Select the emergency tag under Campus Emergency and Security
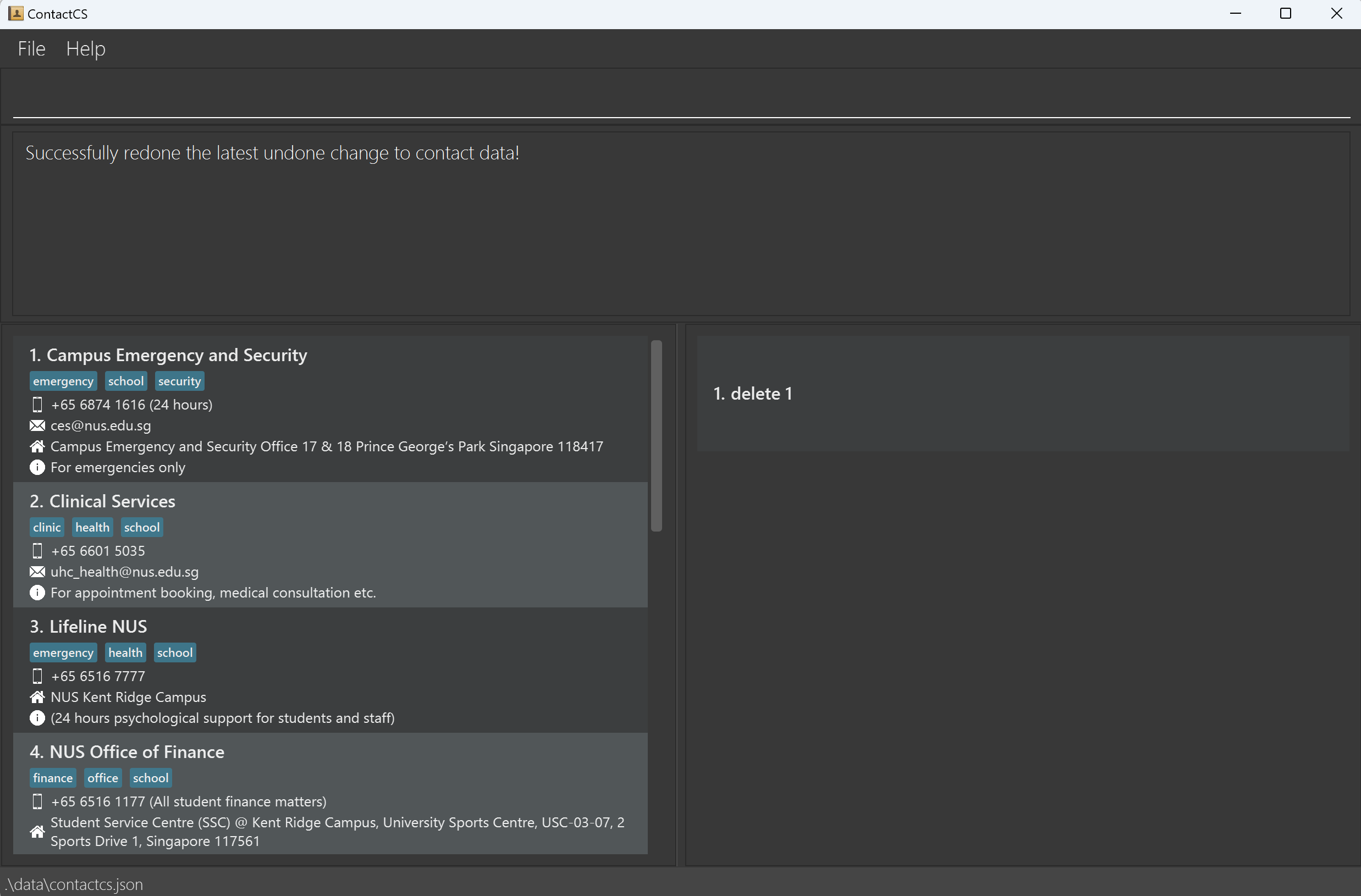 [x=63, y=381]
